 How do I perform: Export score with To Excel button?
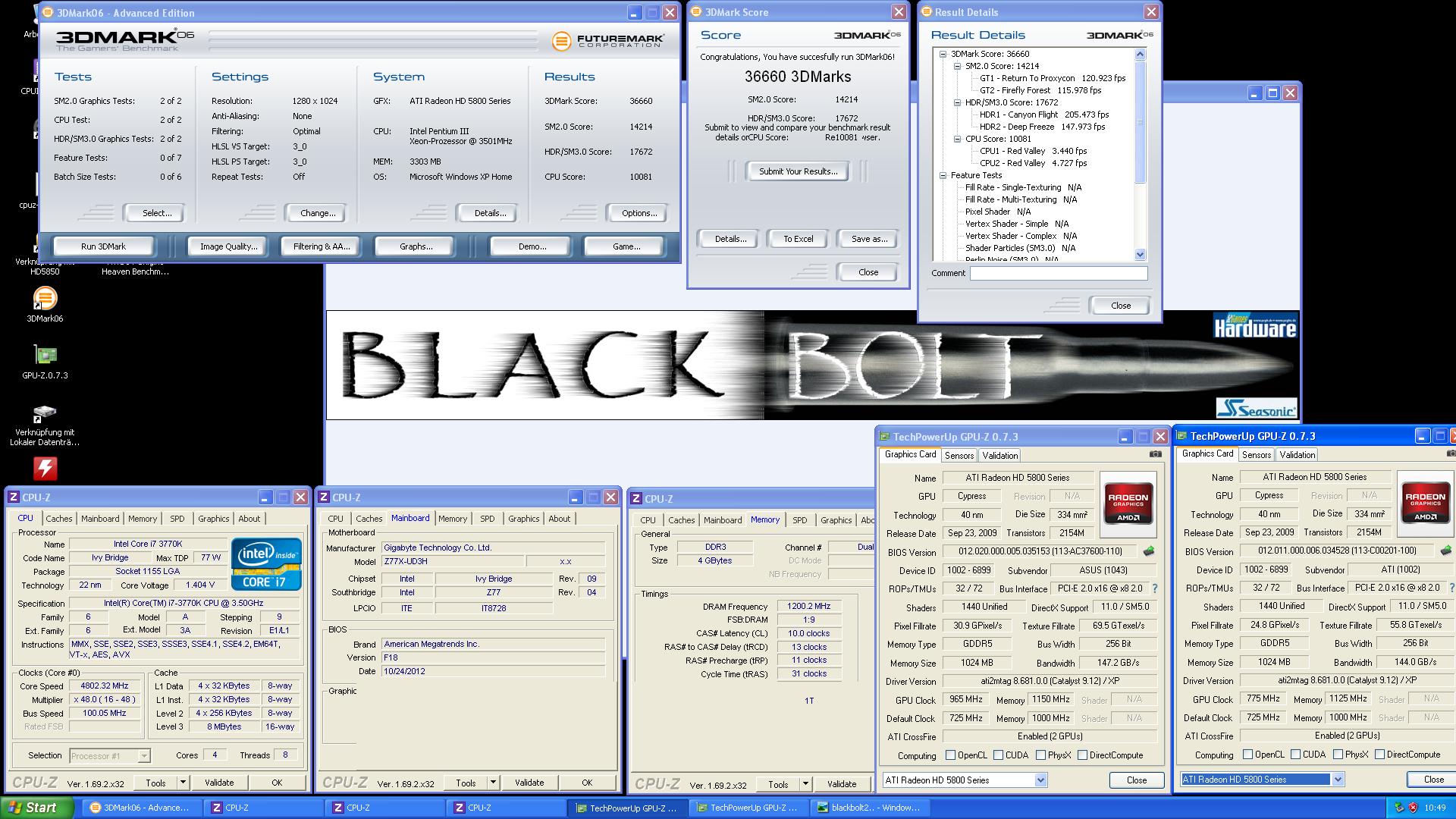click(798, 239)
